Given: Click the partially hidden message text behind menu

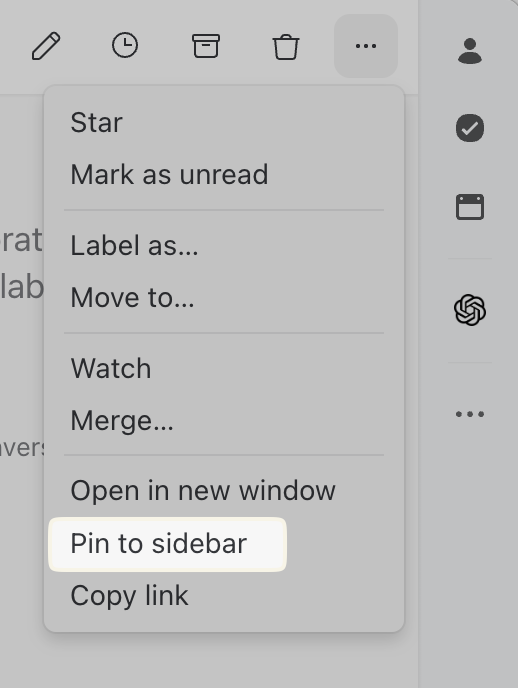Looking at the screenshot, I should [x=21, y=263].
